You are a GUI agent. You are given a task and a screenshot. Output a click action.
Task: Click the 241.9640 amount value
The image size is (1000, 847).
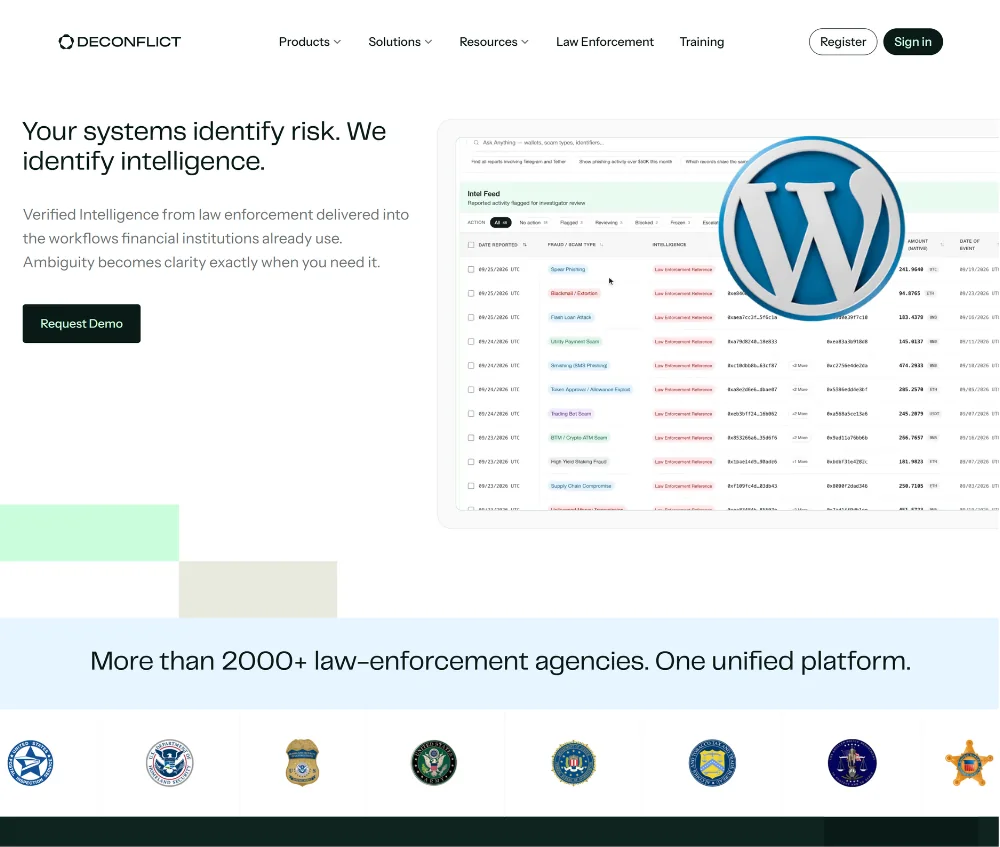911,269
